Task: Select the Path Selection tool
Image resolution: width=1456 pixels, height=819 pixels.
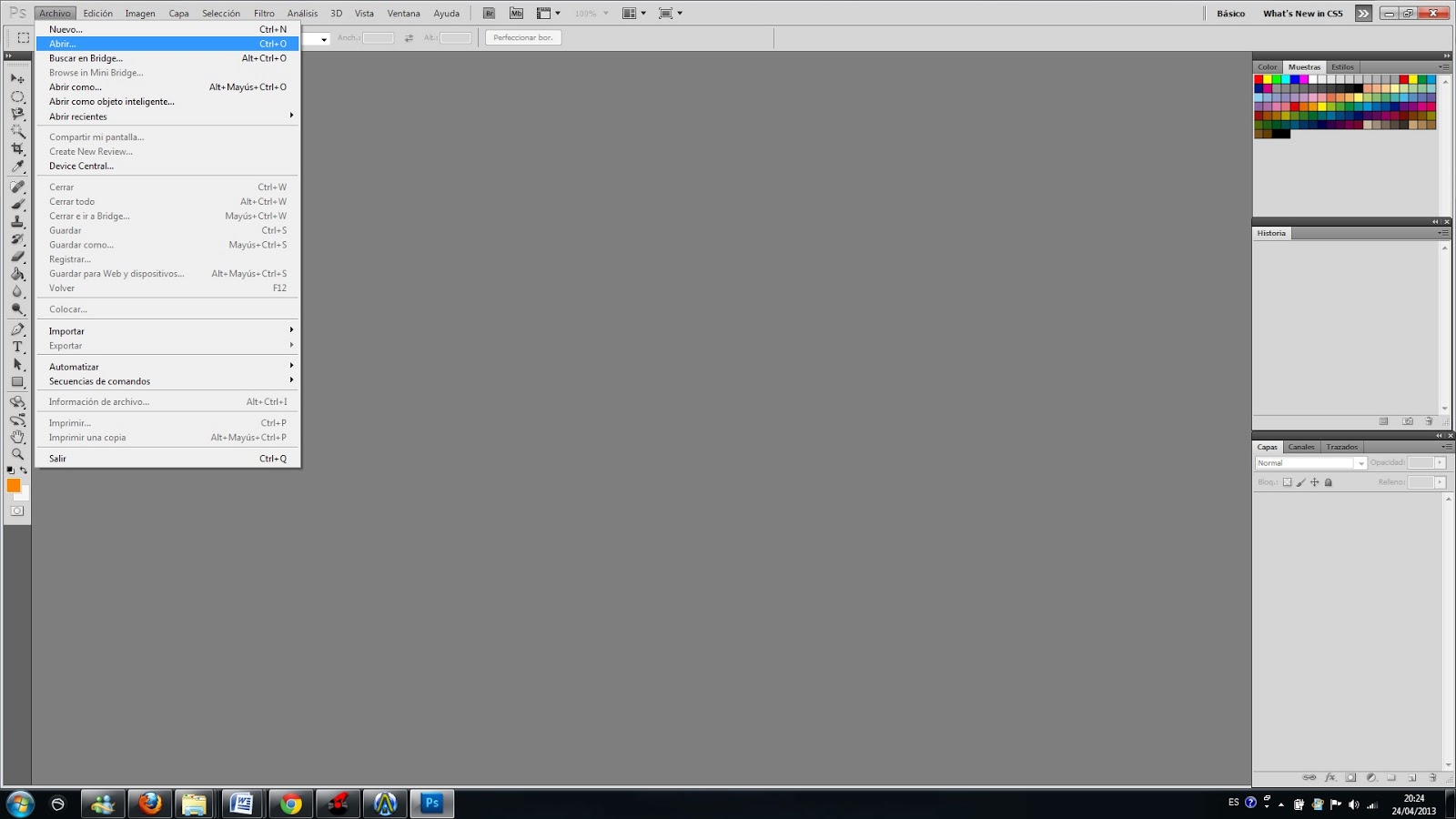Action: (x=17, y=364)
